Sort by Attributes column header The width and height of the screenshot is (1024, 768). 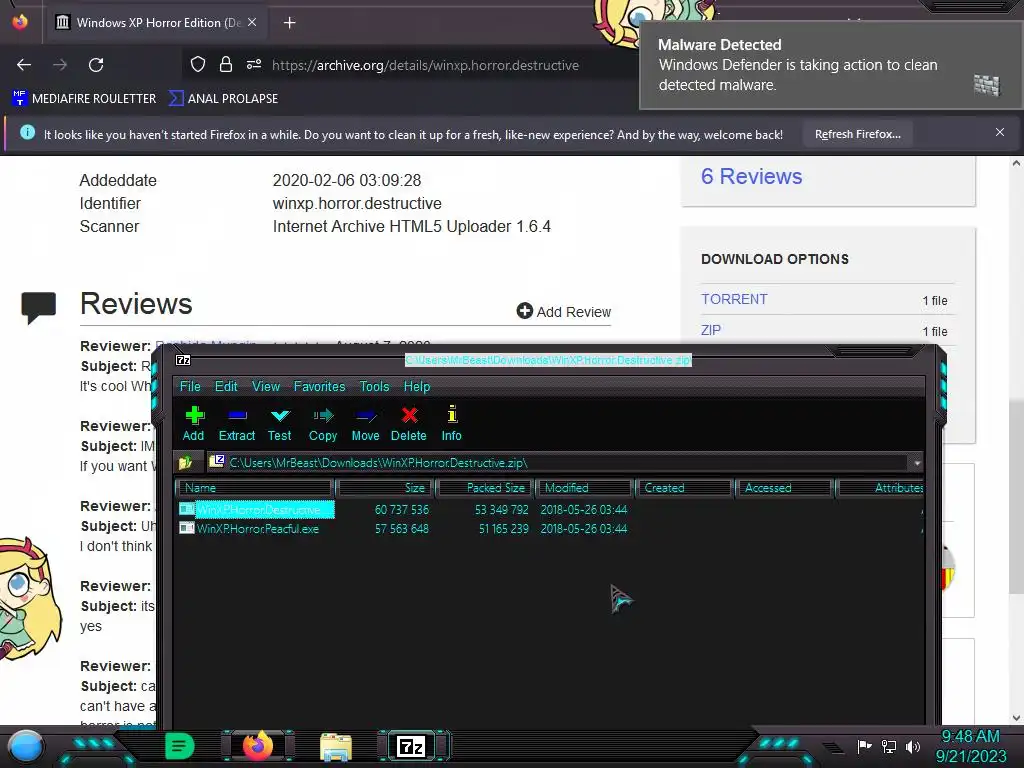(x=880, y=488)
